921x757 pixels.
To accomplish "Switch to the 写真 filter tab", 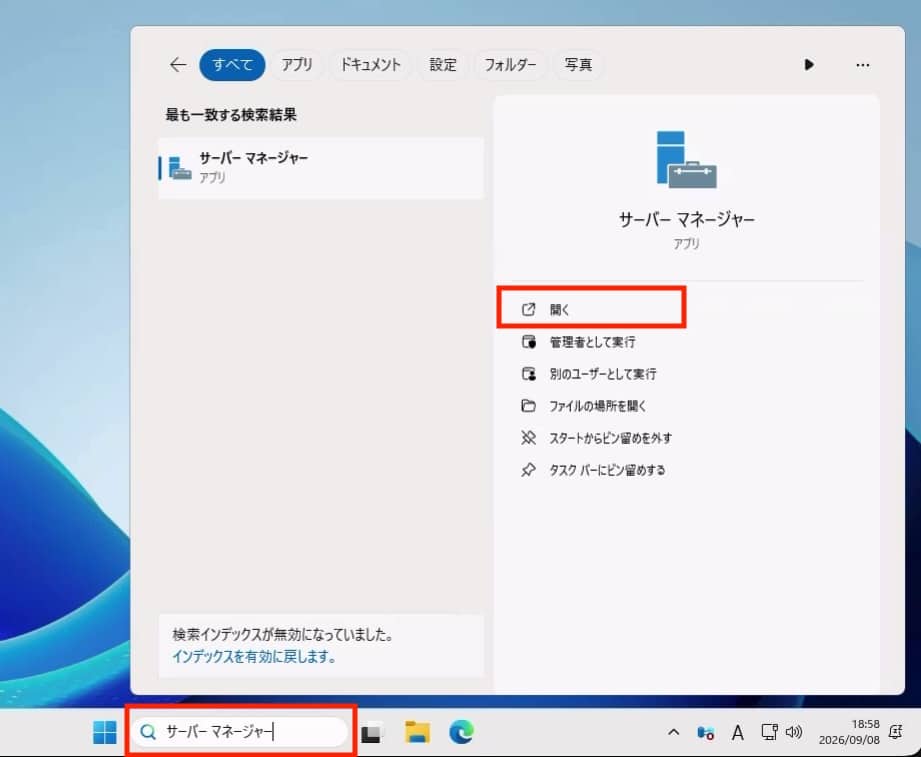I will 578,65.
